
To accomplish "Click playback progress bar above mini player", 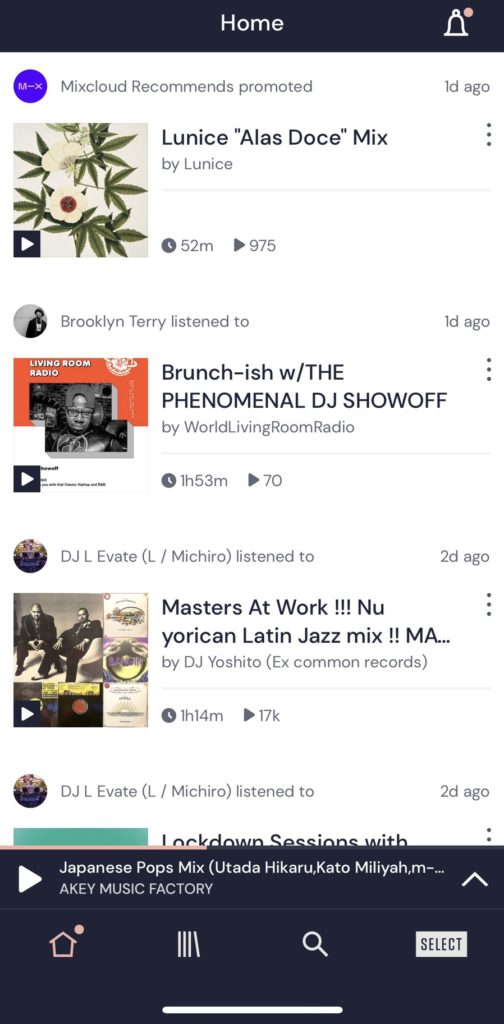I will click(252, 847).
